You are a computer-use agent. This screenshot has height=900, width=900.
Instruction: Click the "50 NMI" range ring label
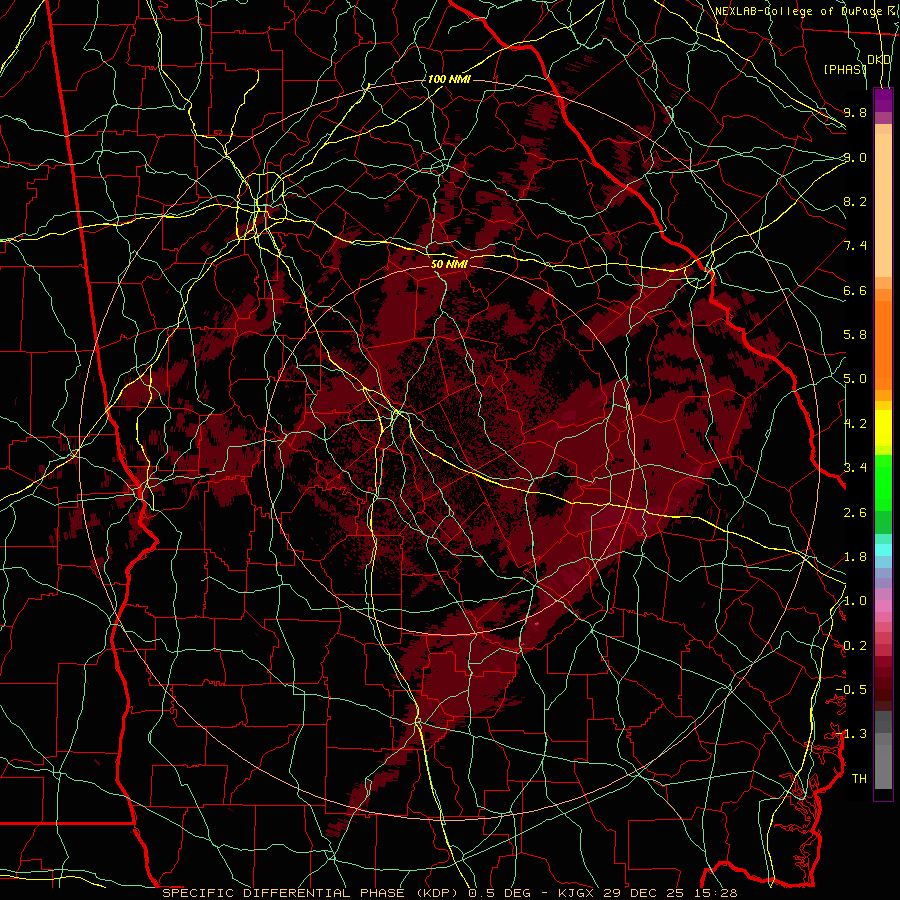pyautogui.click(x=449, y=264)
